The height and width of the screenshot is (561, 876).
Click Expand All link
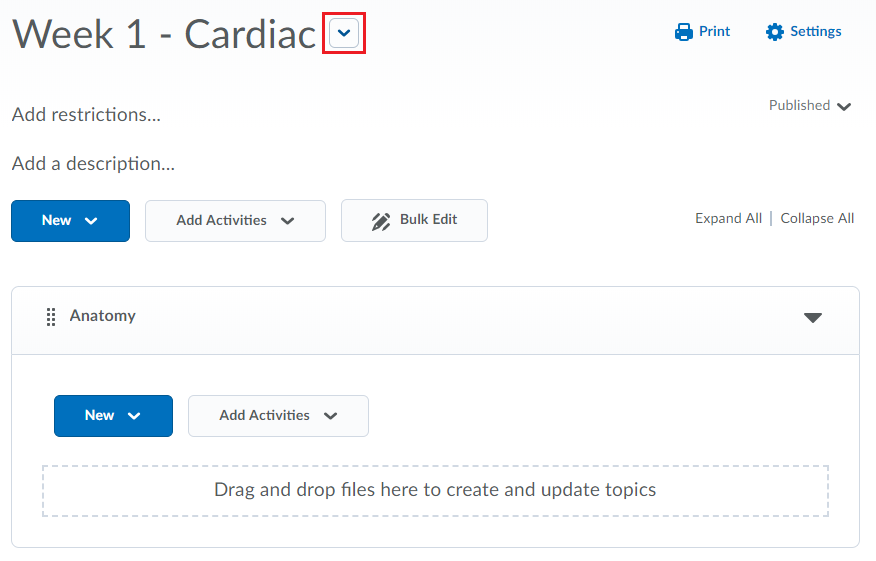tap(728, 218)
